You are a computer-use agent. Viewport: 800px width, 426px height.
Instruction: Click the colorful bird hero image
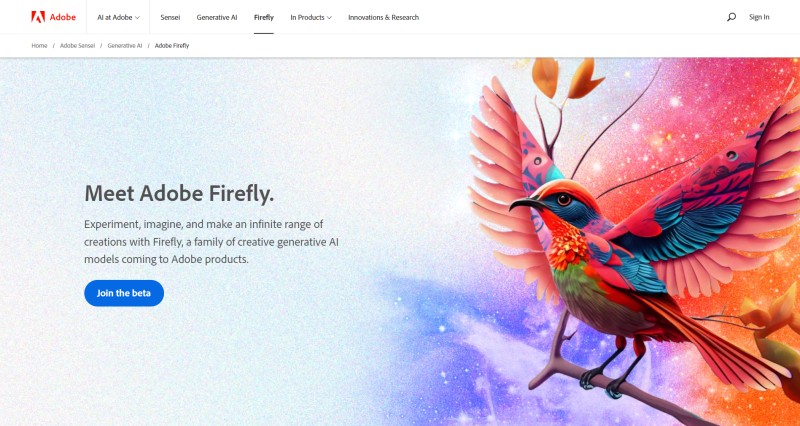(x=628, y=240)
